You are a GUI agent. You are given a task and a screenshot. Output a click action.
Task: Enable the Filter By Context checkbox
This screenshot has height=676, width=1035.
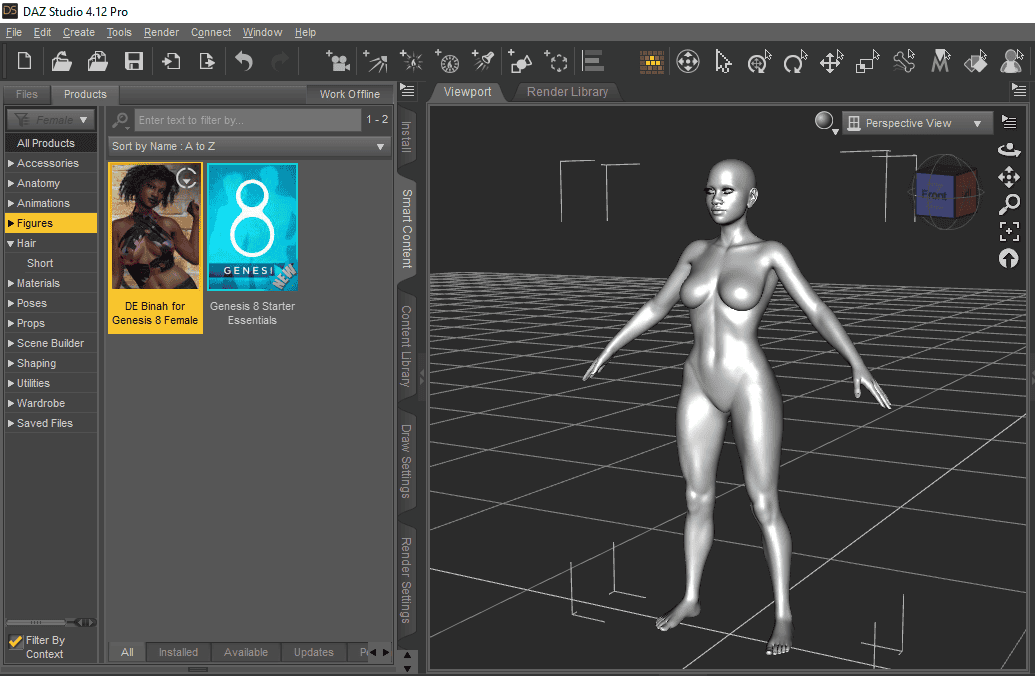[14, 641]
